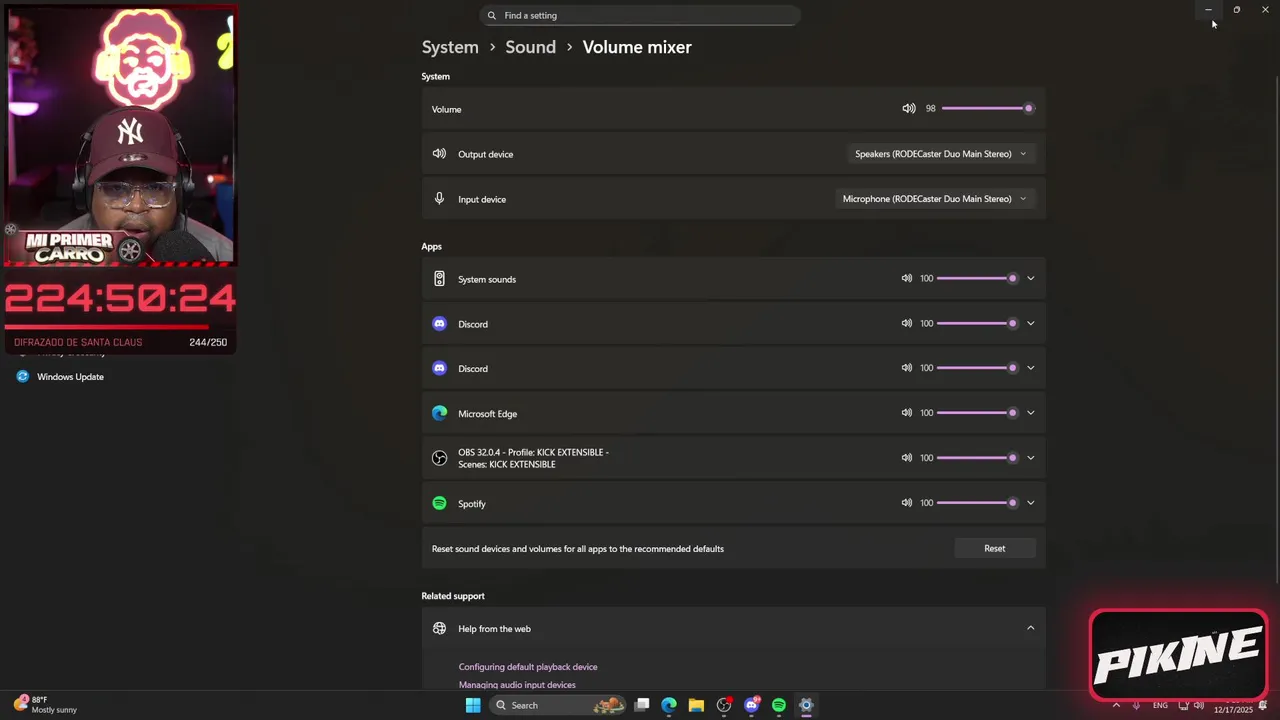Click the Input device microphone icon
The image size is (1280, 720).
(x=439, y=198)
